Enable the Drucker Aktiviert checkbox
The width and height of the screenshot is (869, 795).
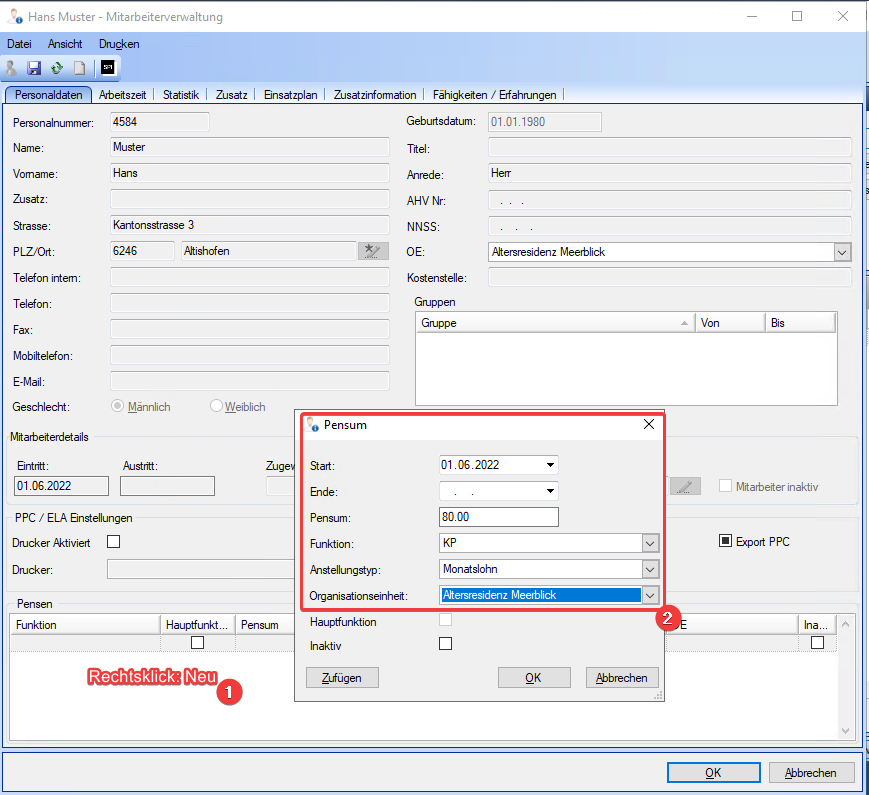click(x=113, y=542)
